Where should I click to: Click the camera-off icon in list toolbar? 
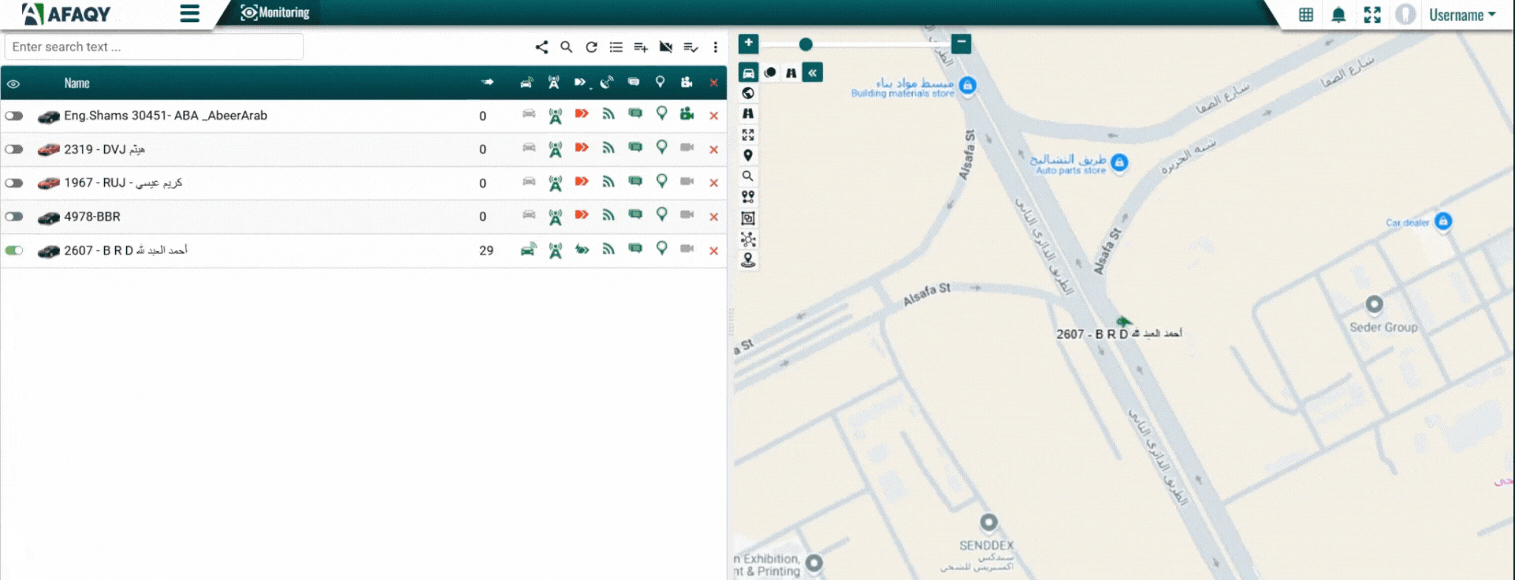pos(665,47)
